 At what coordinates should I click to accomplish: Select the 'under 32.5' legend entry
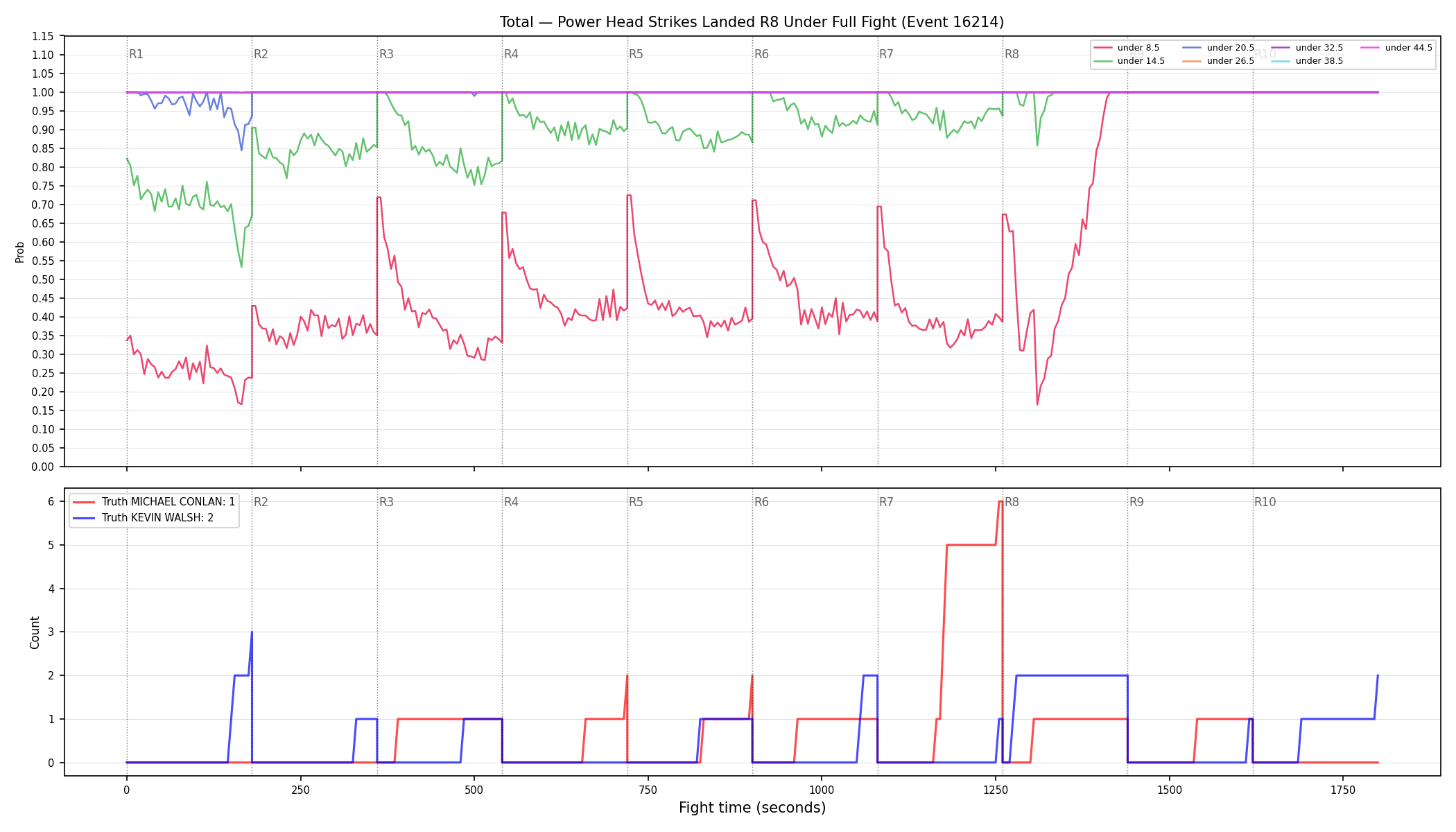click(1308, 48)
